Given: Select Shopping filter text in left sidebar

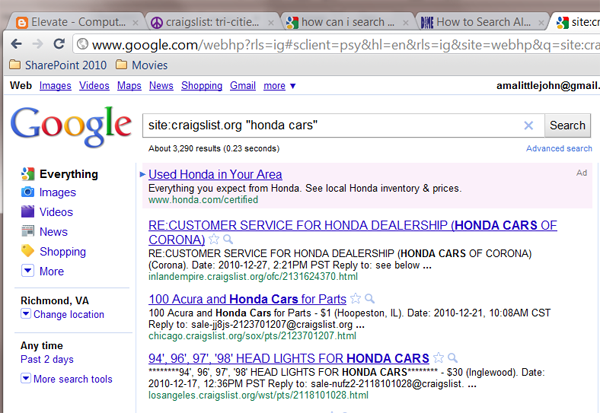Looking at the screenshot, I should [x=62, y=252].
